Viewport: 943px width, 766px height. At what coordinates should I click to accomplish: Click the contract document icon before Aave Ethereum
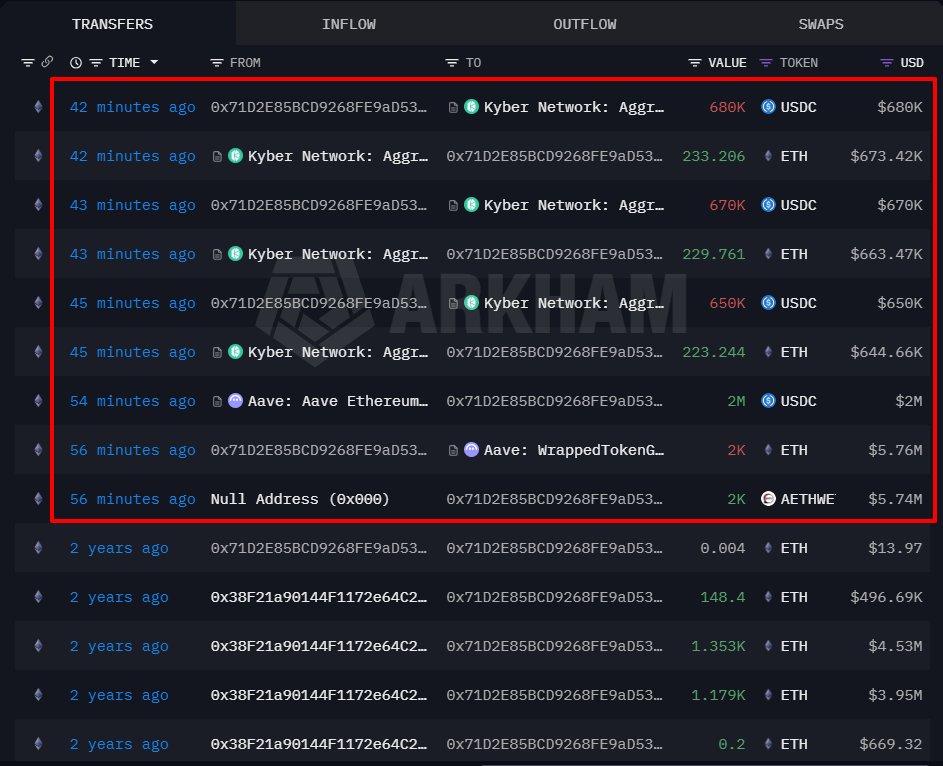(x=217, y=401)
